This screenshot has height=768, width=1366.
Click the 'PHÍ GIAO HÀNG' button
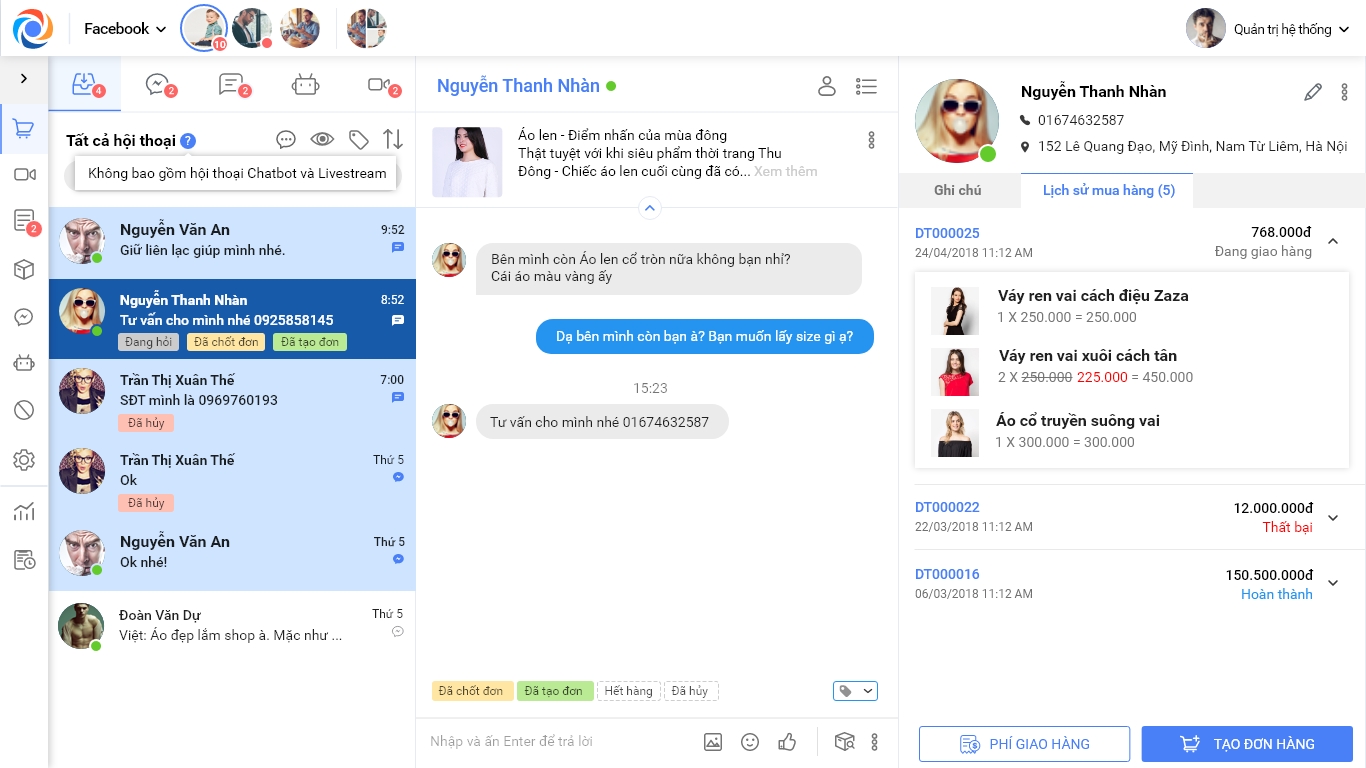(1025, 744)
